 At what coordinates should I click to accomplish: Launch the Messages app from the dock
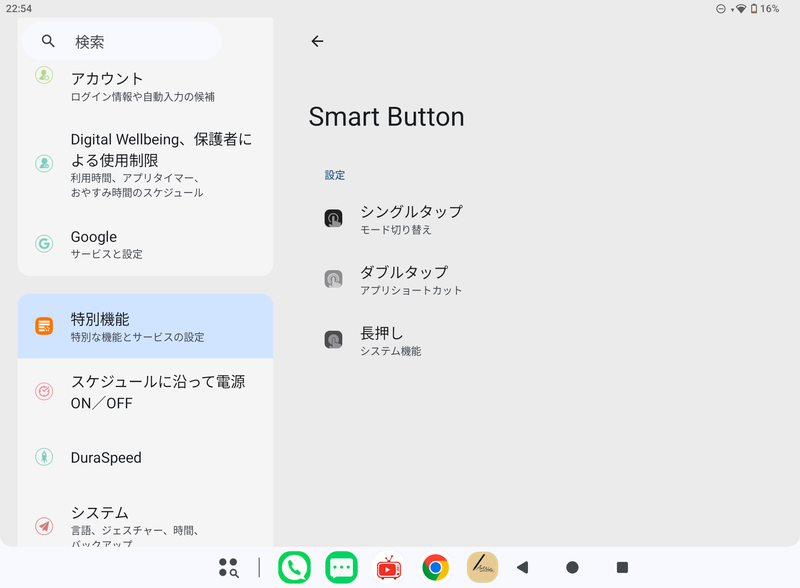click(x=341, y=567)
